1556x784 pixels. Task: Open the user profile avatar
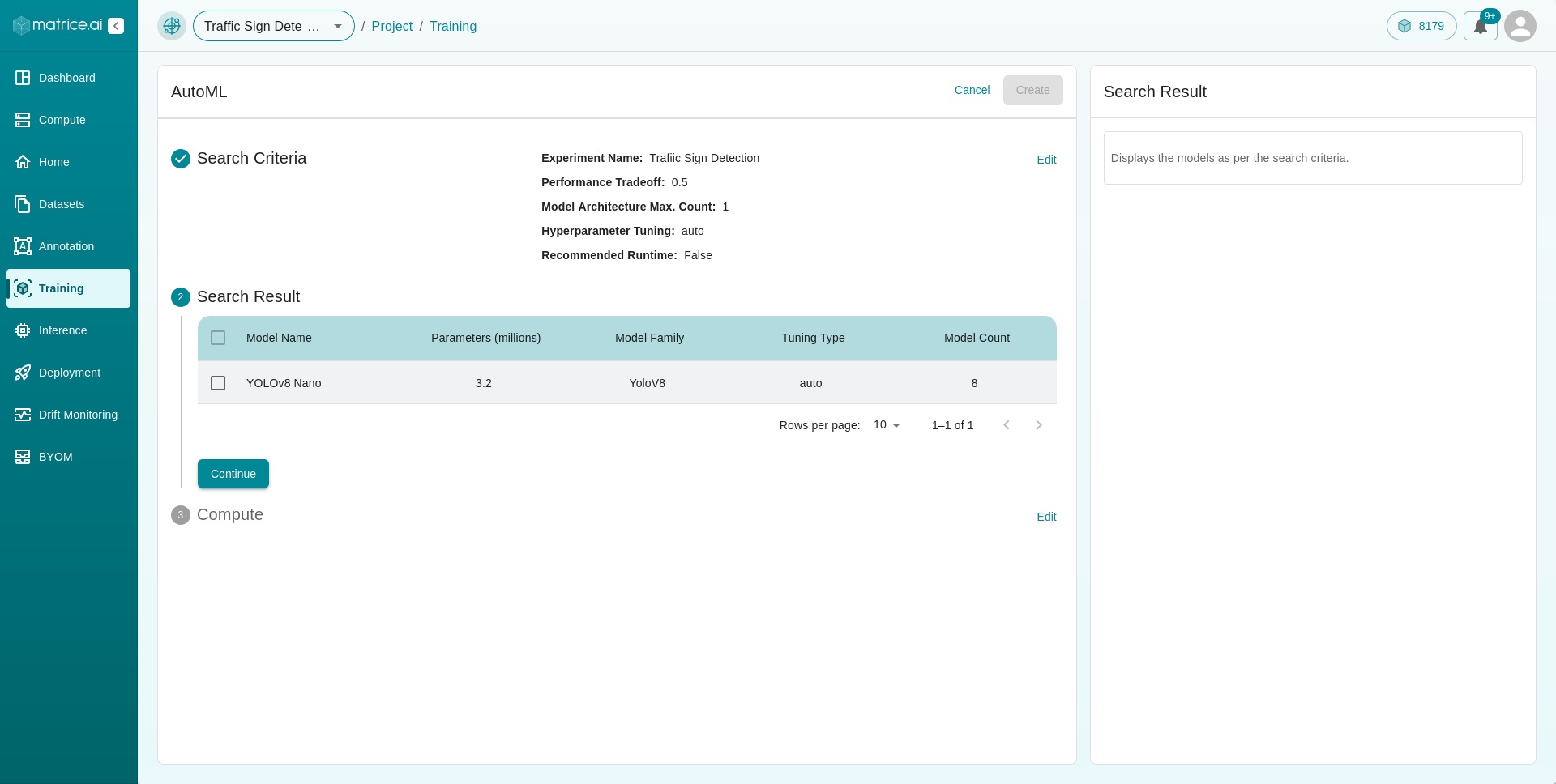click(1520, 26)
